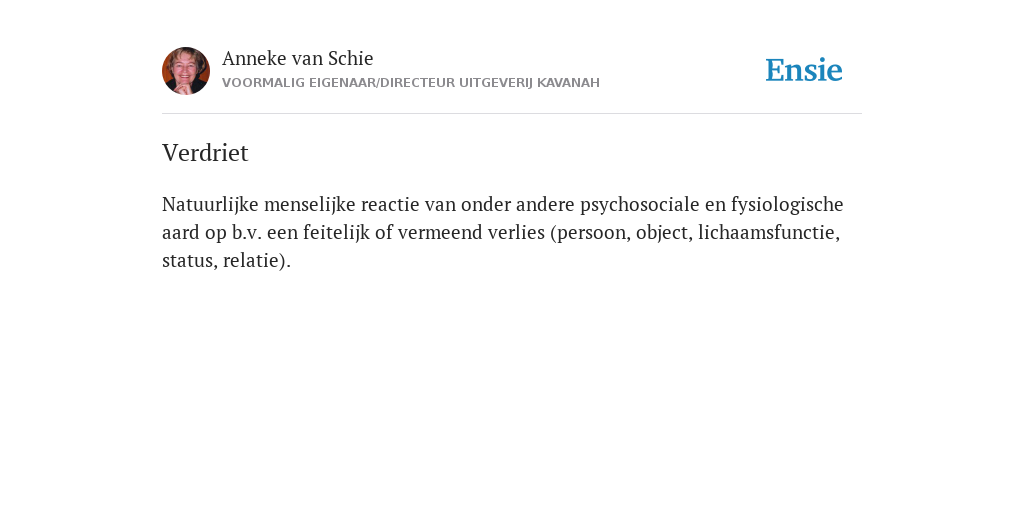This screenshot has height=512, width=1024.
Task: Click the words status, relatie
Action: point(223,261)
